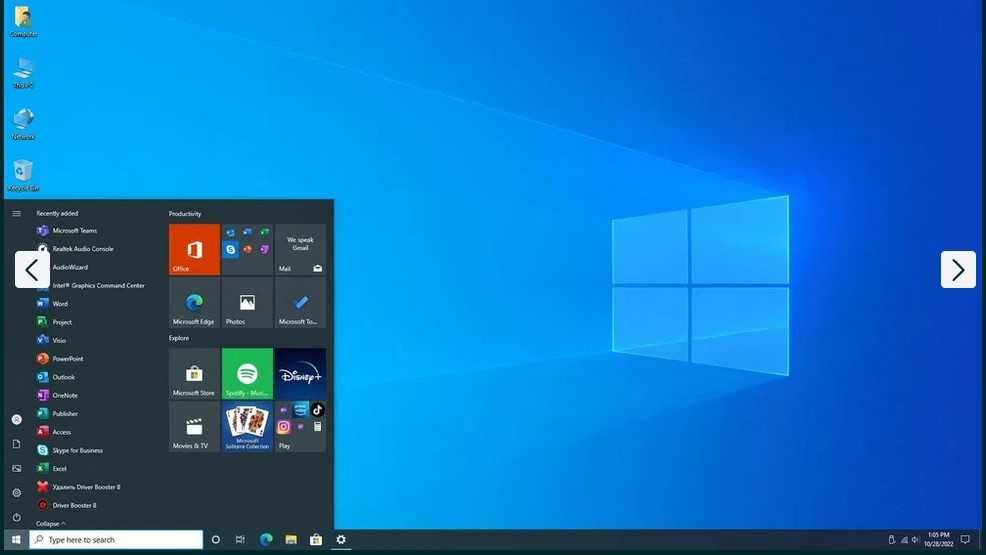Open the Photos tile
Screen dimensions: 986x555
(248, 303)
